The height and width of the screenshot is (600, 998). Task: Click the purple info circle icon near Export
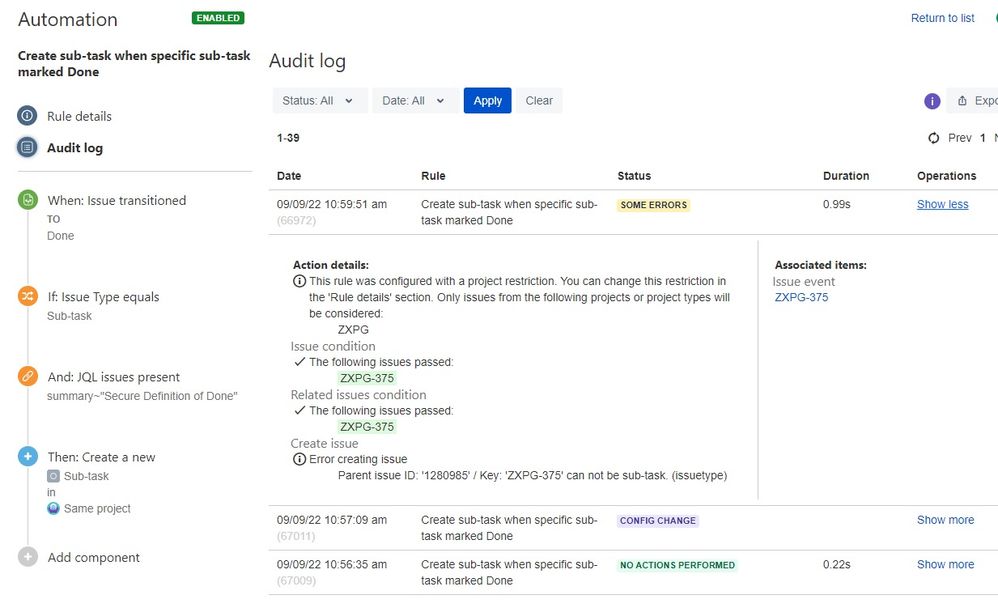[x=932, y=101]
